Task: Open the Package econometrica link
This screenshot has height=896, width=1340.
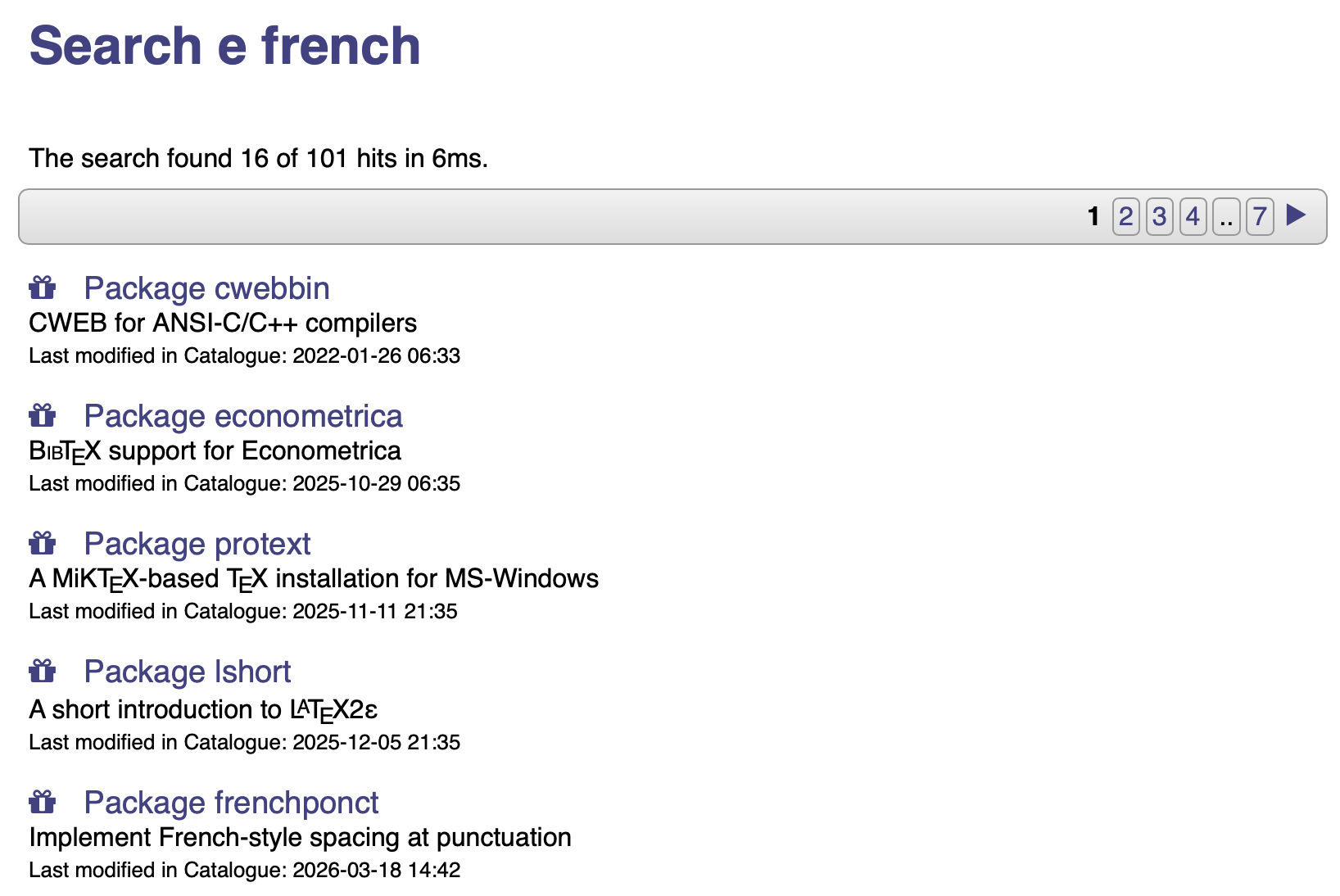Action: tap(243, 416)
